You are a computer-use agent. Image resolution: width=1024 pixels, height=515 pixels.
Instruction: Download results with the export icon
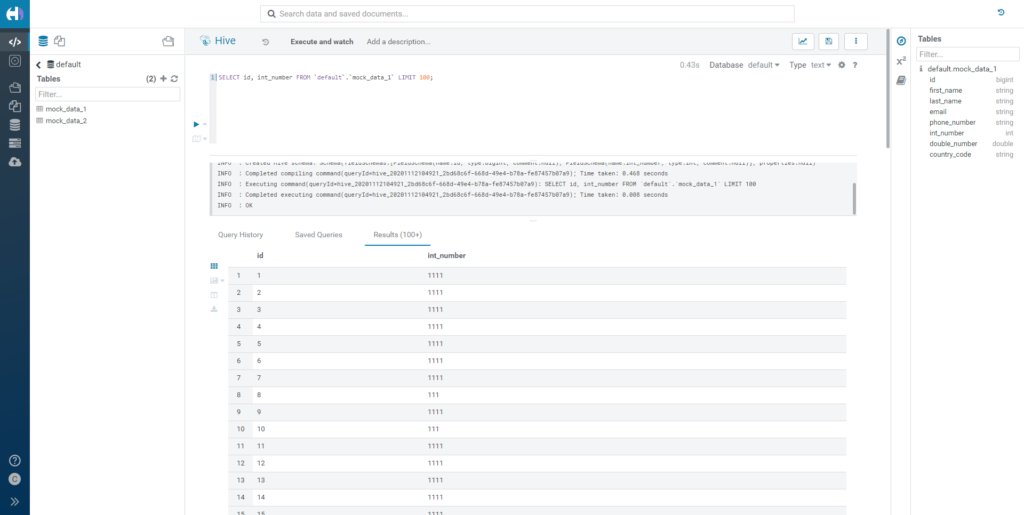[x=214, y=309]
